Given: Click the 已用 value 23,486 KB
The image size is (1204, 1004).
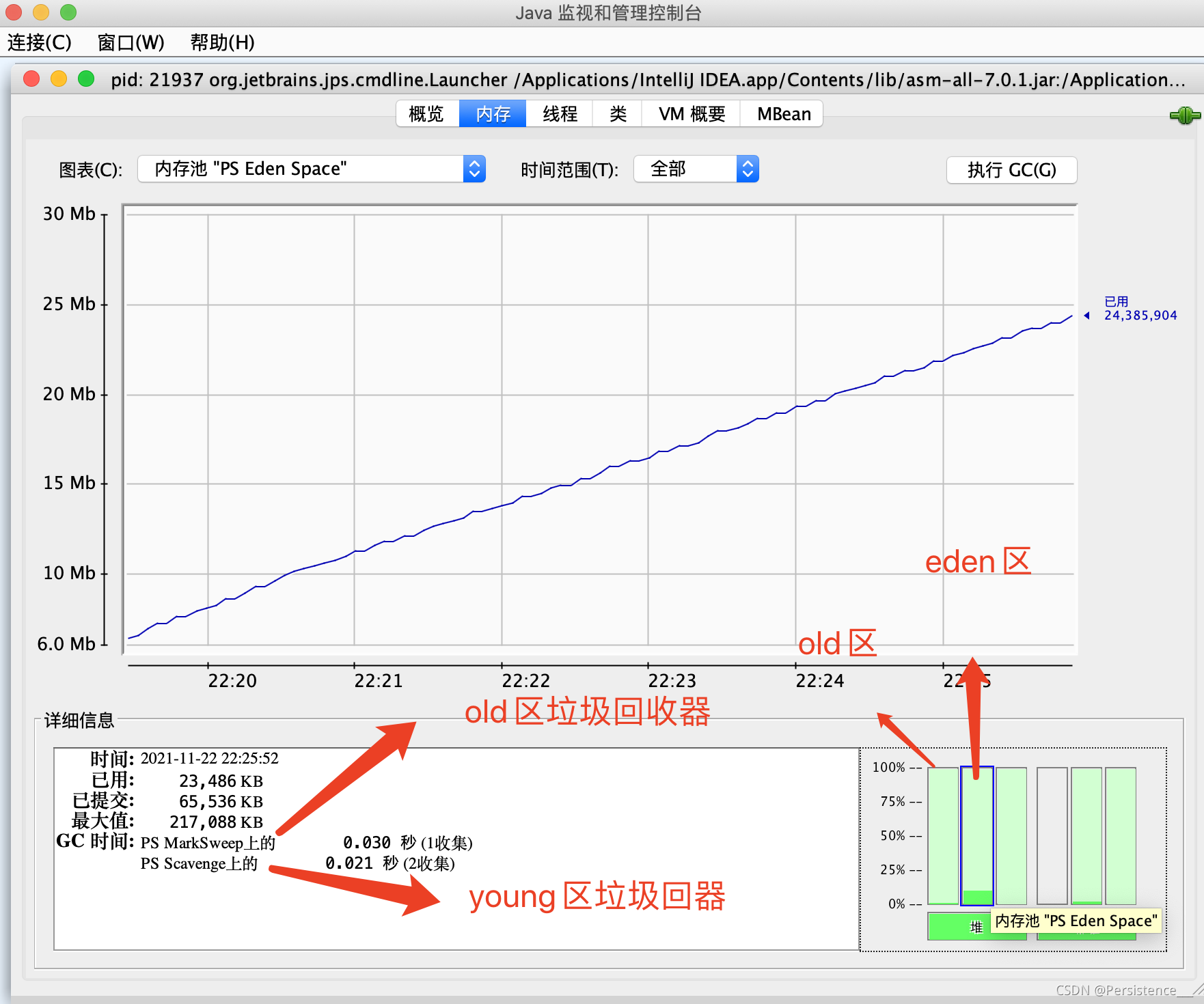Looking at the screenshot, I should point(221,781).
